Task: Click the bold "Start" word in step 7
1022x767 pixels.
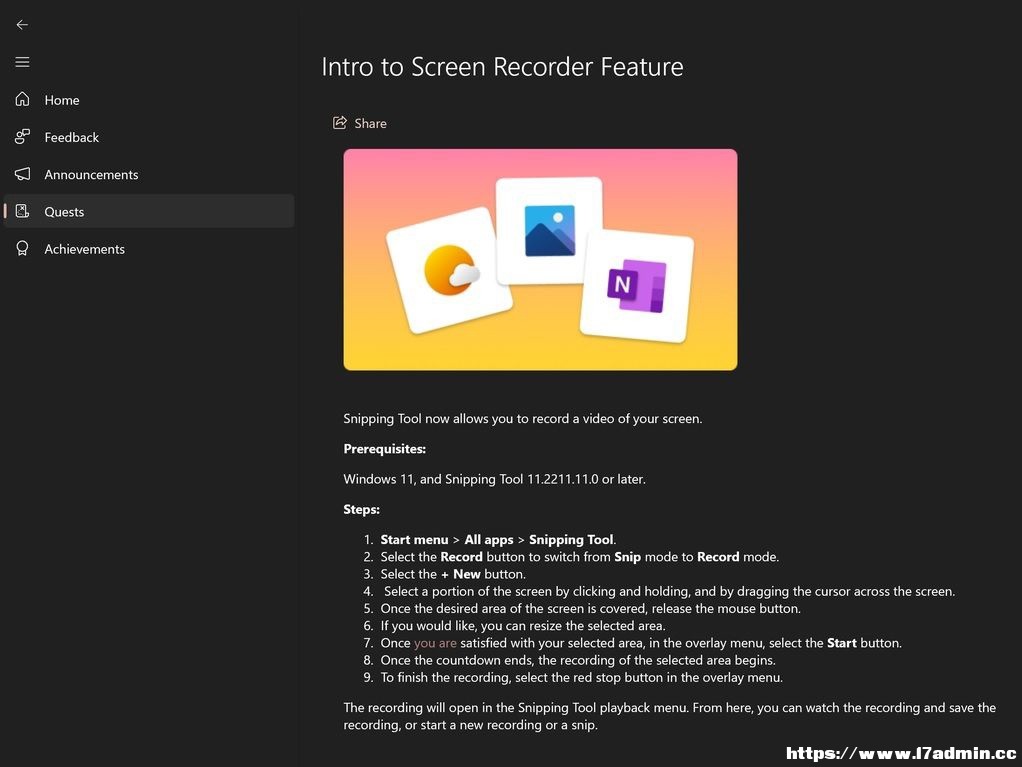Action: coord(841,643)
